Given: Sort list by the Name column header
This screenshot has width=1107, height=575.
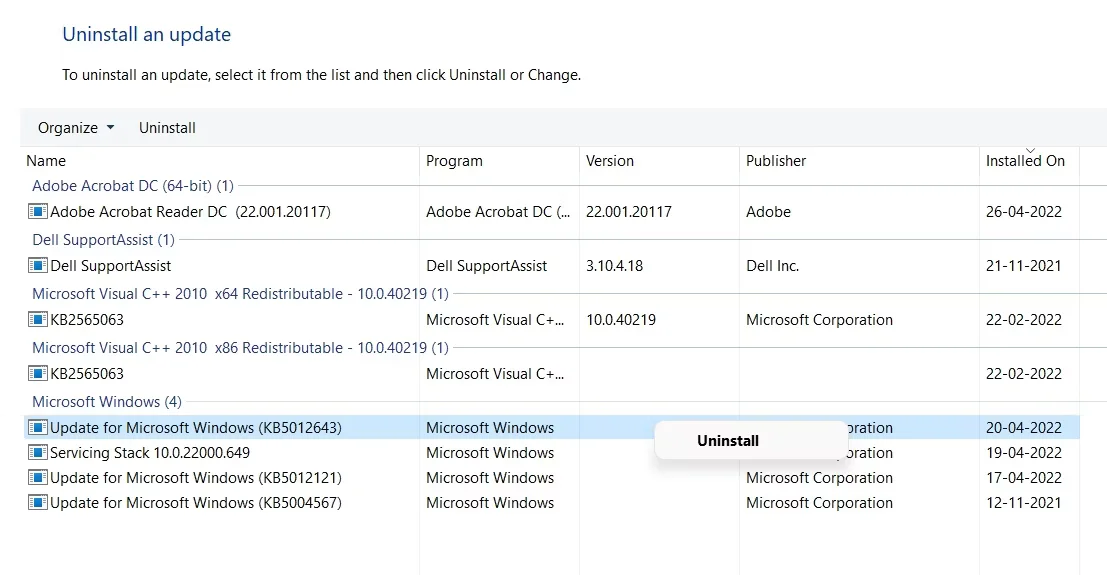Looking at the screenshot, I should point(46,161).
